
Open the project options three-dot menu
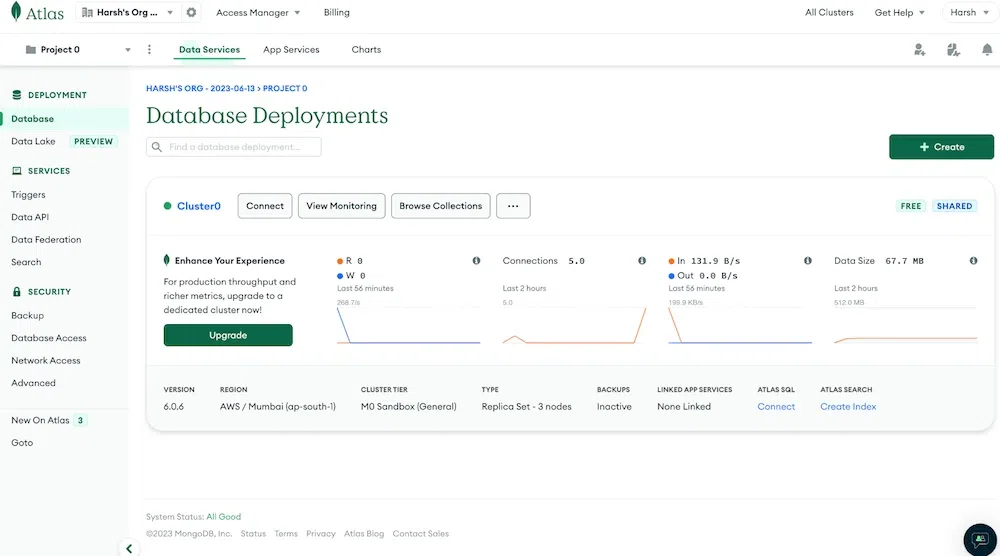149,49
